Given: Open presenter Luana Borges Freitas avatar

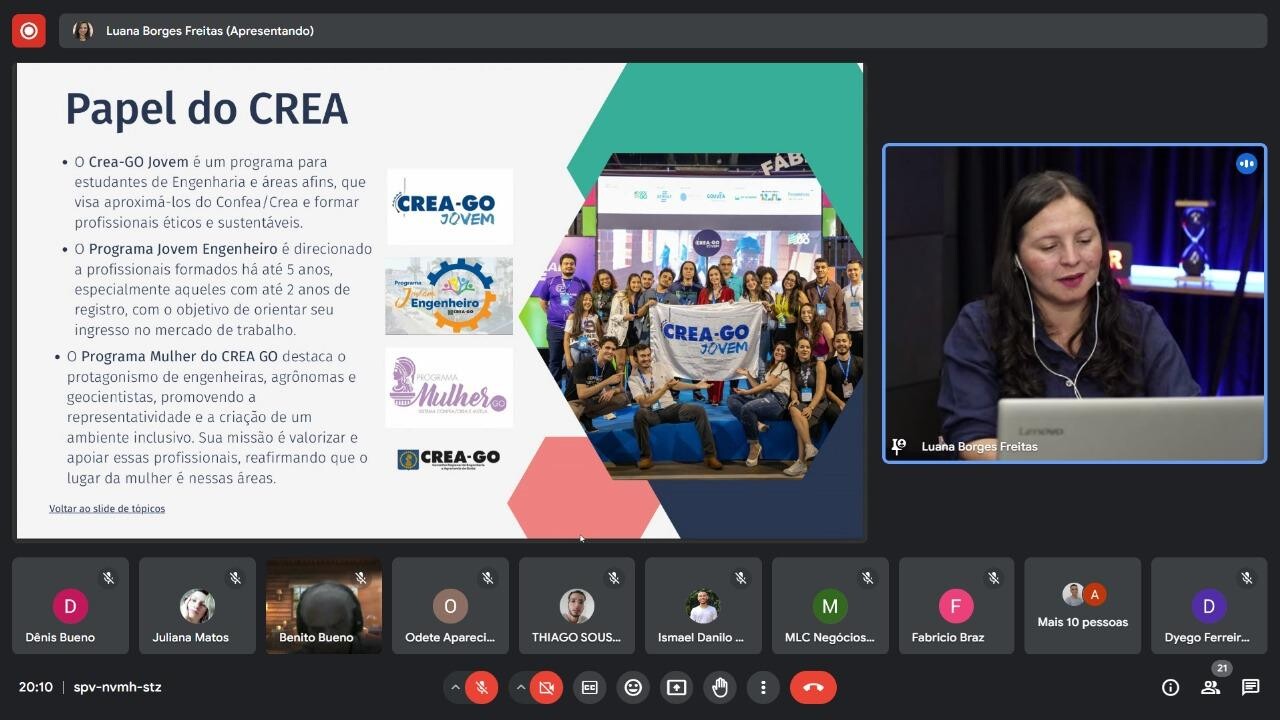Looking at the screenshot, I should pyautogui.click(x=83, y=31).
